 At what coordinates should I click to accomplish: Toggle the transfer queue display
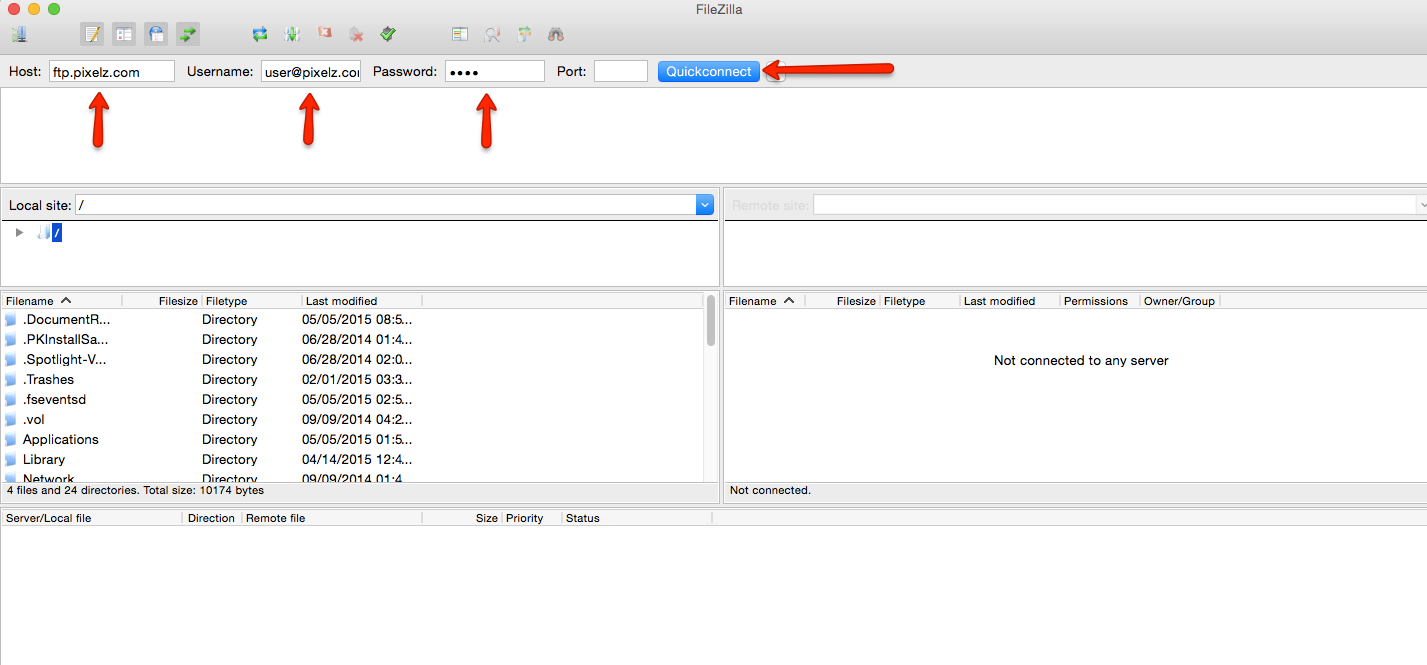(188, 34)
